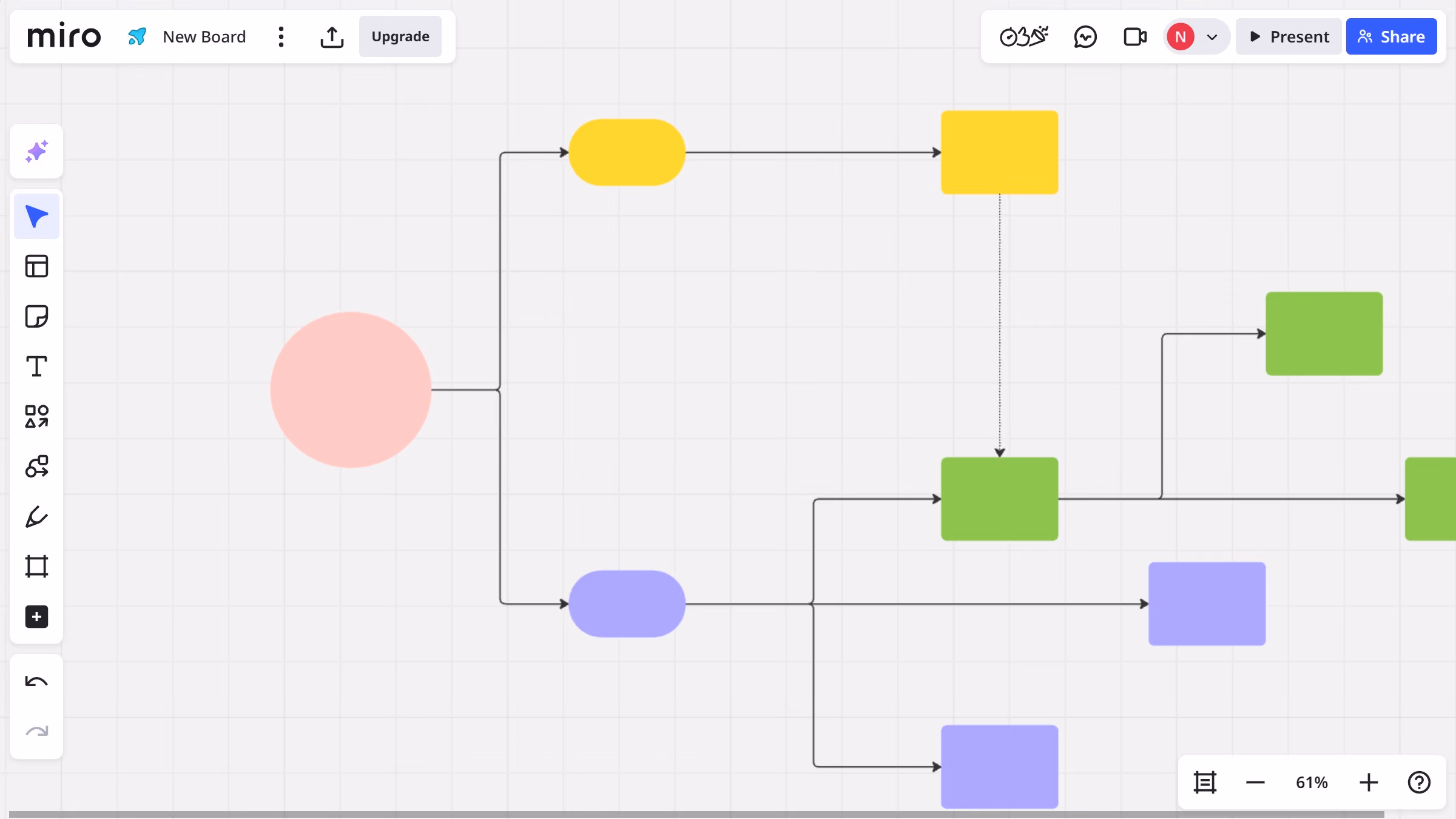Viewport: 1456px width, 819px height.
Task: Open the comments chat icon
Action: click(x=1085, y=37)
